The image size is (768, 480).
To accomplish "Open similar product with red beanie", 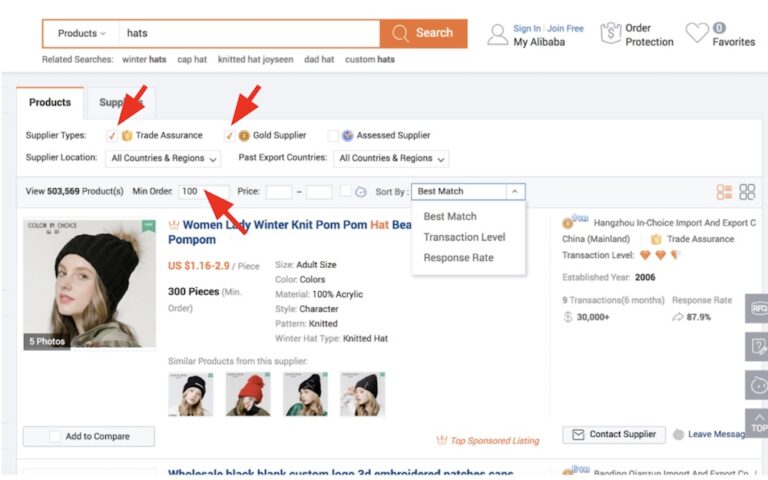I will tap(248, 394).
